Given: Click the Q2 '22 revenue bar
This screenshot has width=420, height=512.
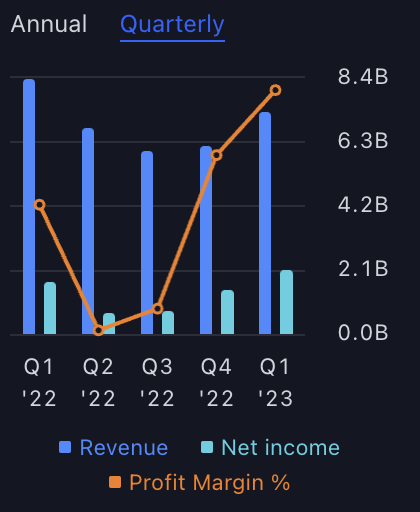Looking at the screenshot, I should pos(88,231).
